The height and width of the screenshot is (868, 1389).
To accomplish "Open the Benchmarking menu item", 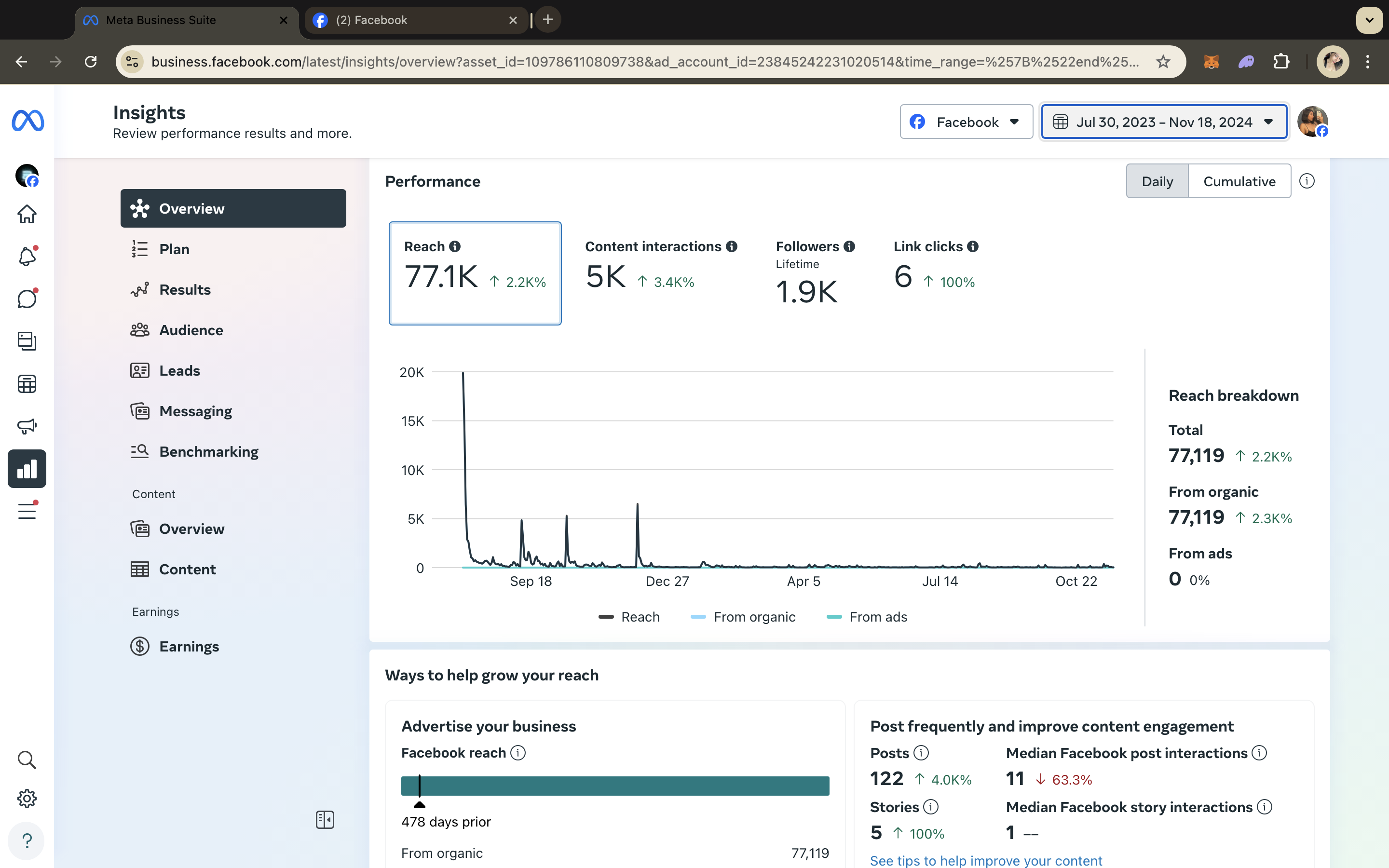I will tap(208, 452).
